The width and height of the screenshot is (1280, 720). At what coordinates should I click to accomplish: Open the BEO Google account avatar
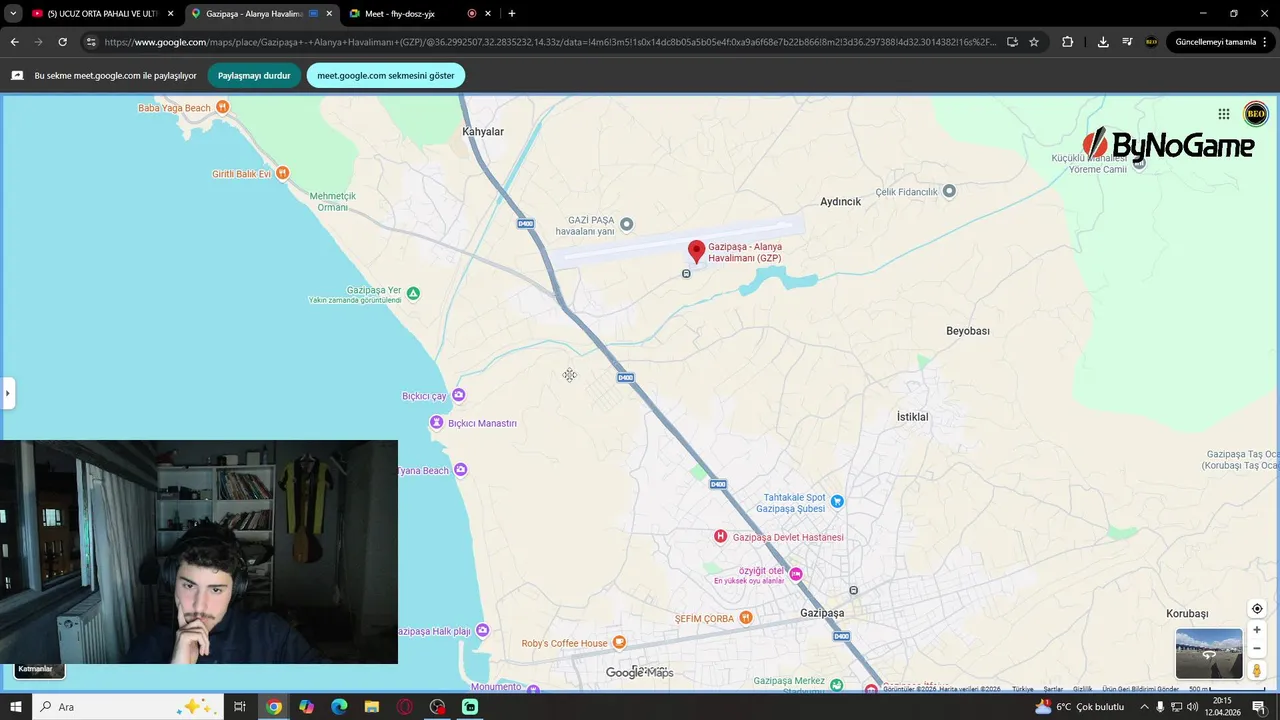pos(1256,114)
